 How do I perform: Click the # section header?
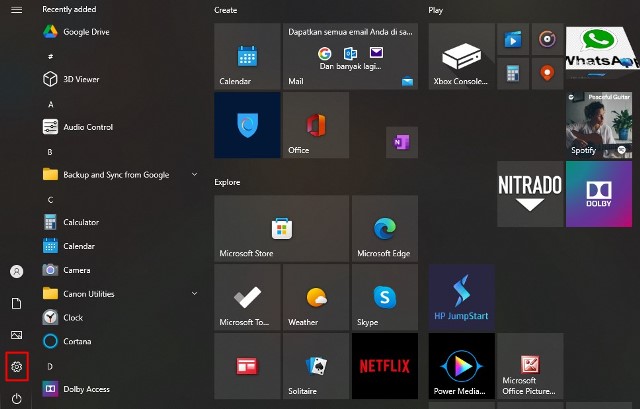click(50, 56)
